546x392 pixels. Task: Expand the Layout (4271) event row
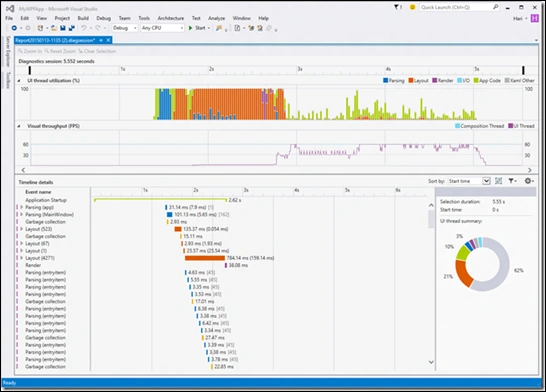[x=22, y=258]
